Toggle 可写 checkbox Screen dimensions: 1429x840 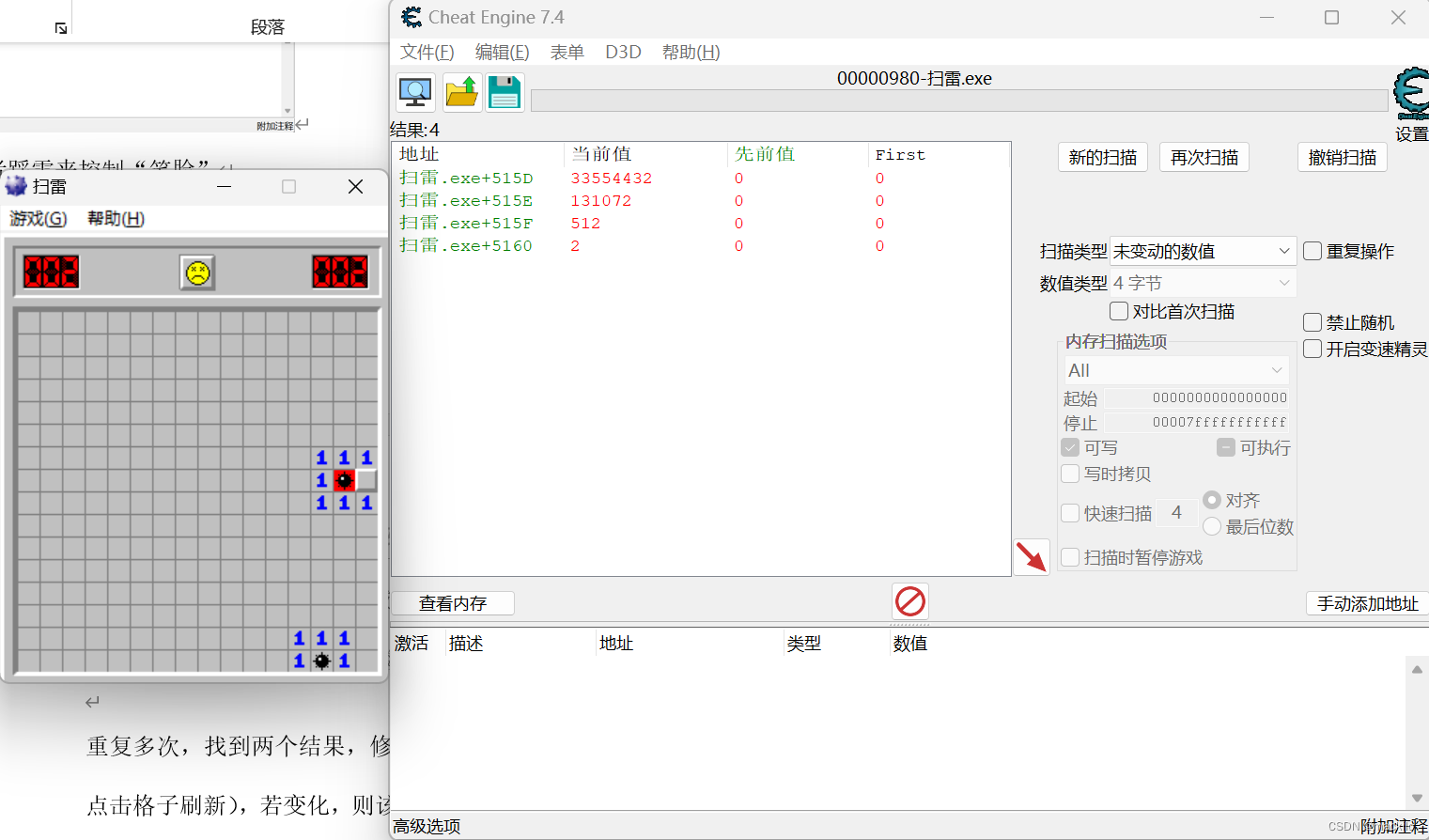(x=1070, y=447)
